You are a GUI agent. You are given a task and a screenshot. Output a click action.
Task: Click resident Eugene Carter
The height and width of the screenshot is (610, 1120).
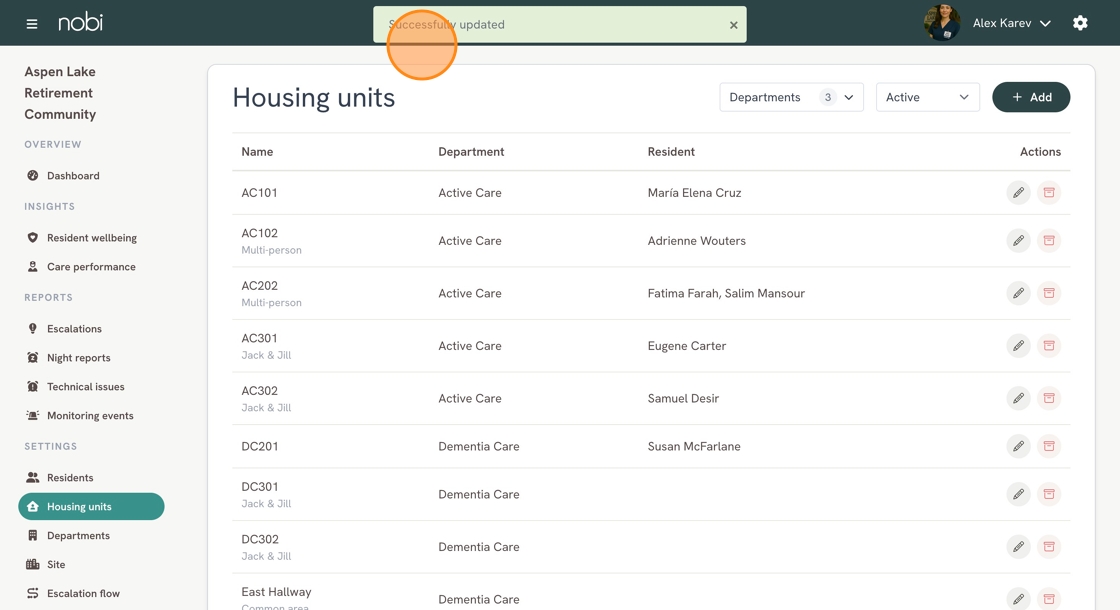(686, 346)
